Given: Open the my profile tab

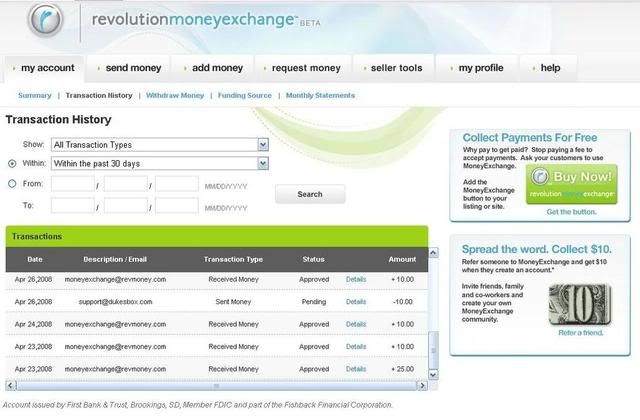Looking at the screenshot, I should click(x=477, y=68).
